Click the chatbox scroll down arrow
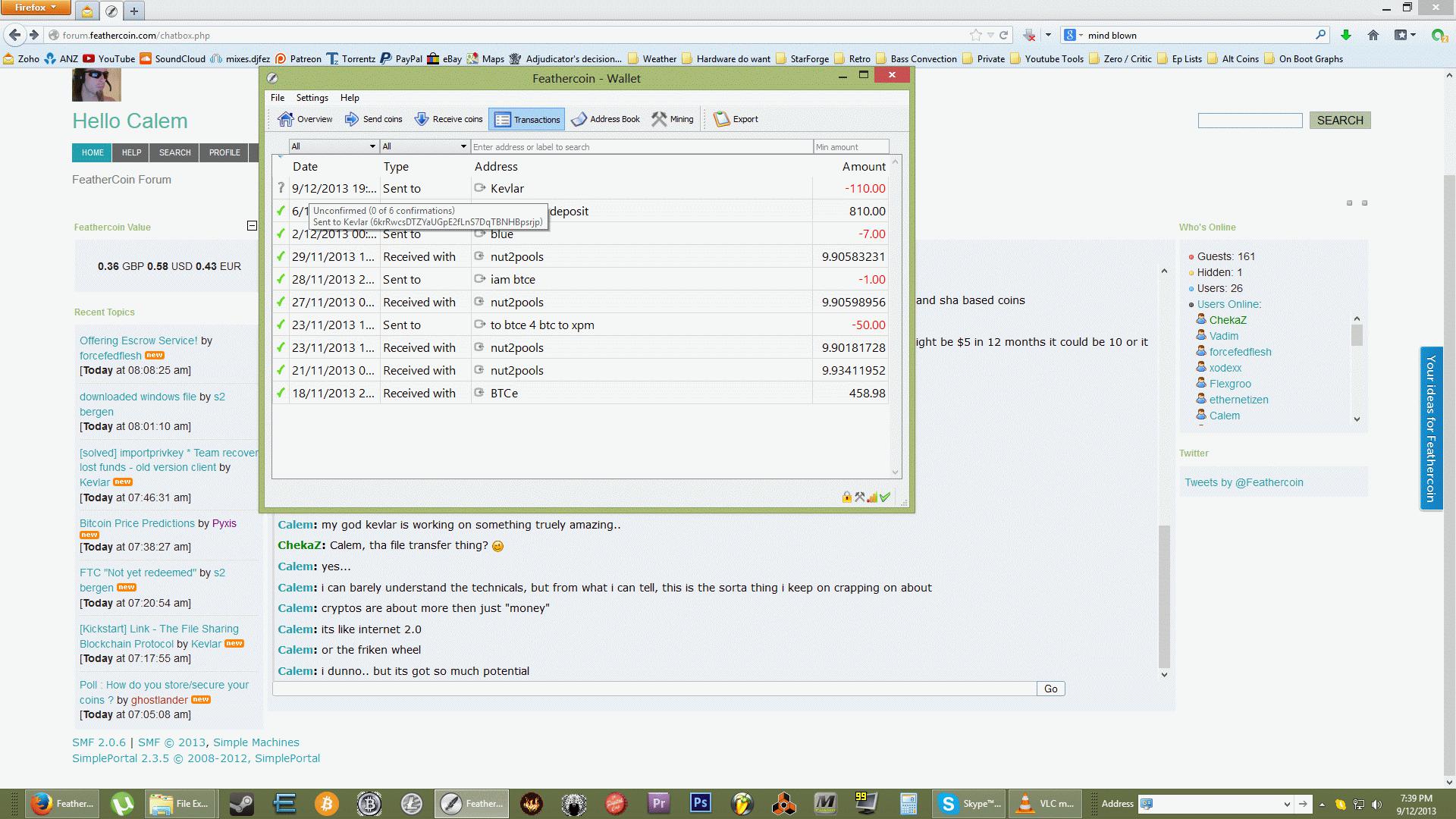The image size is (1456, 819). coord(1164,674)
